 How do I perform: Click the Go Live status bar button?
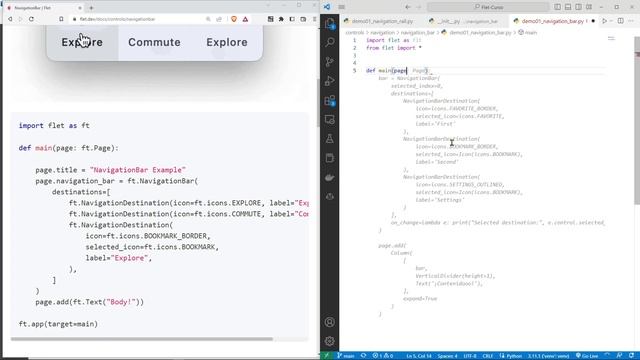pos(587,356)
